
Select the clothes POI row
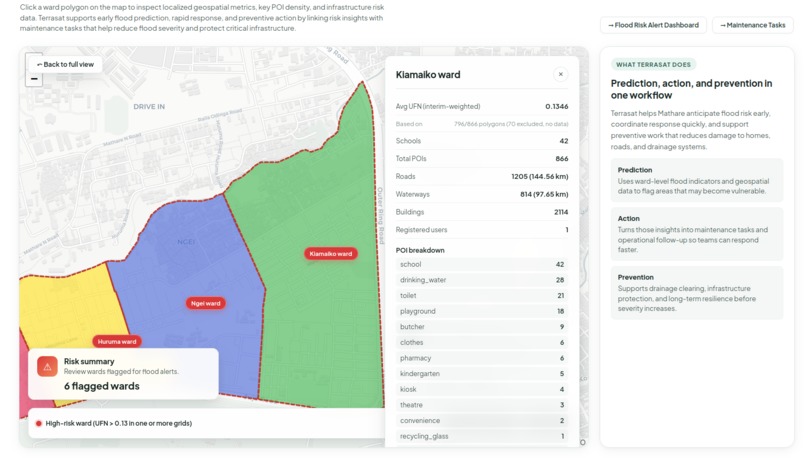point(482,342)
